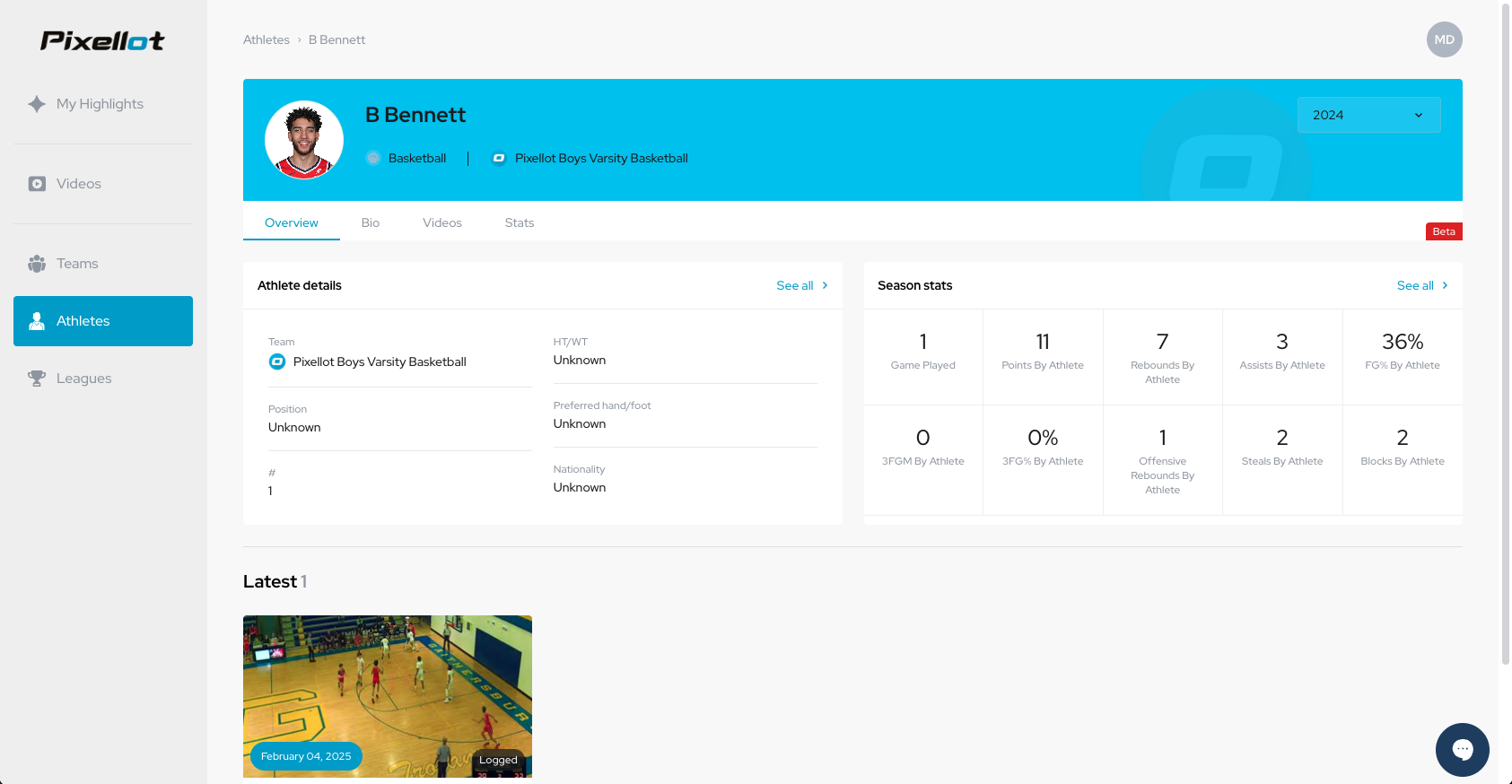The width and height of the screenshot is (1512, 784).
Task: Click the February 04, 2025 date badge
Action: click(306, 756)
